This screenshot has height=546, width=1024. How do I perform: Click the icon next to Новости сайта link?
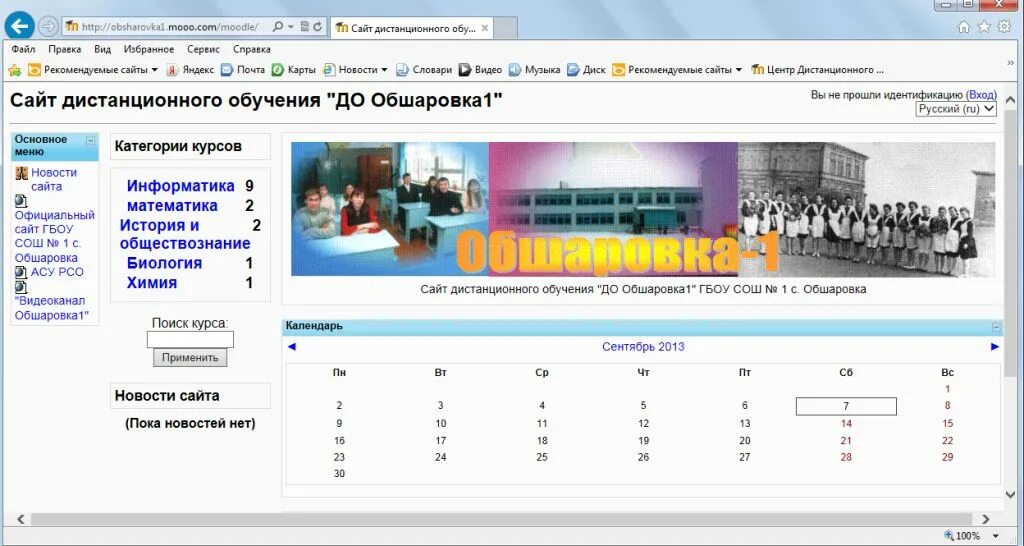tap(22, 172)
